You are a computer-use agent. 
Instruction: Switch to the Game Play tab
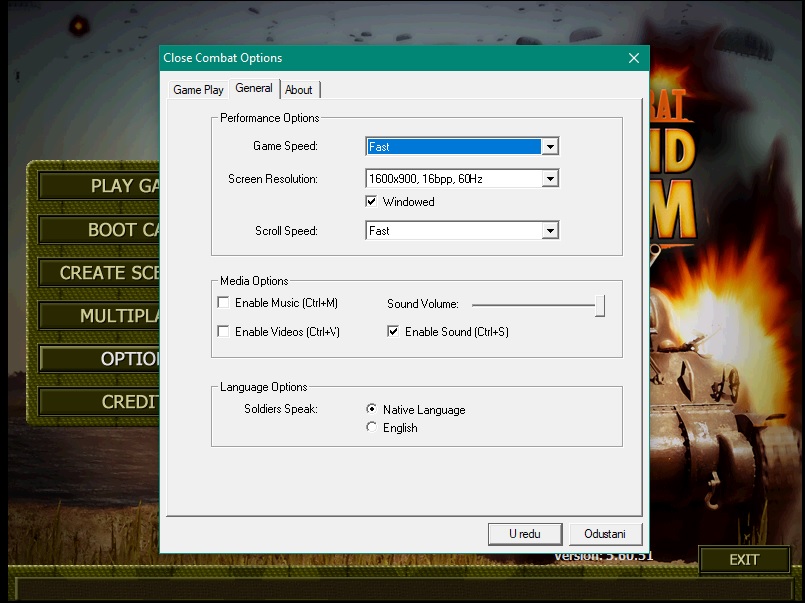[198, 90]
